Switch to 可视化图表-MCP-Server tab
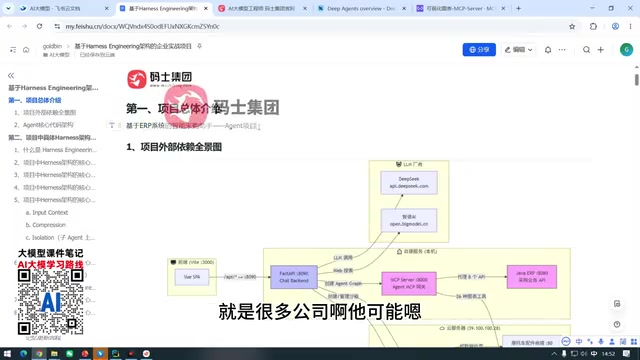Screen dimensions: 640x360 pos(461,8)
